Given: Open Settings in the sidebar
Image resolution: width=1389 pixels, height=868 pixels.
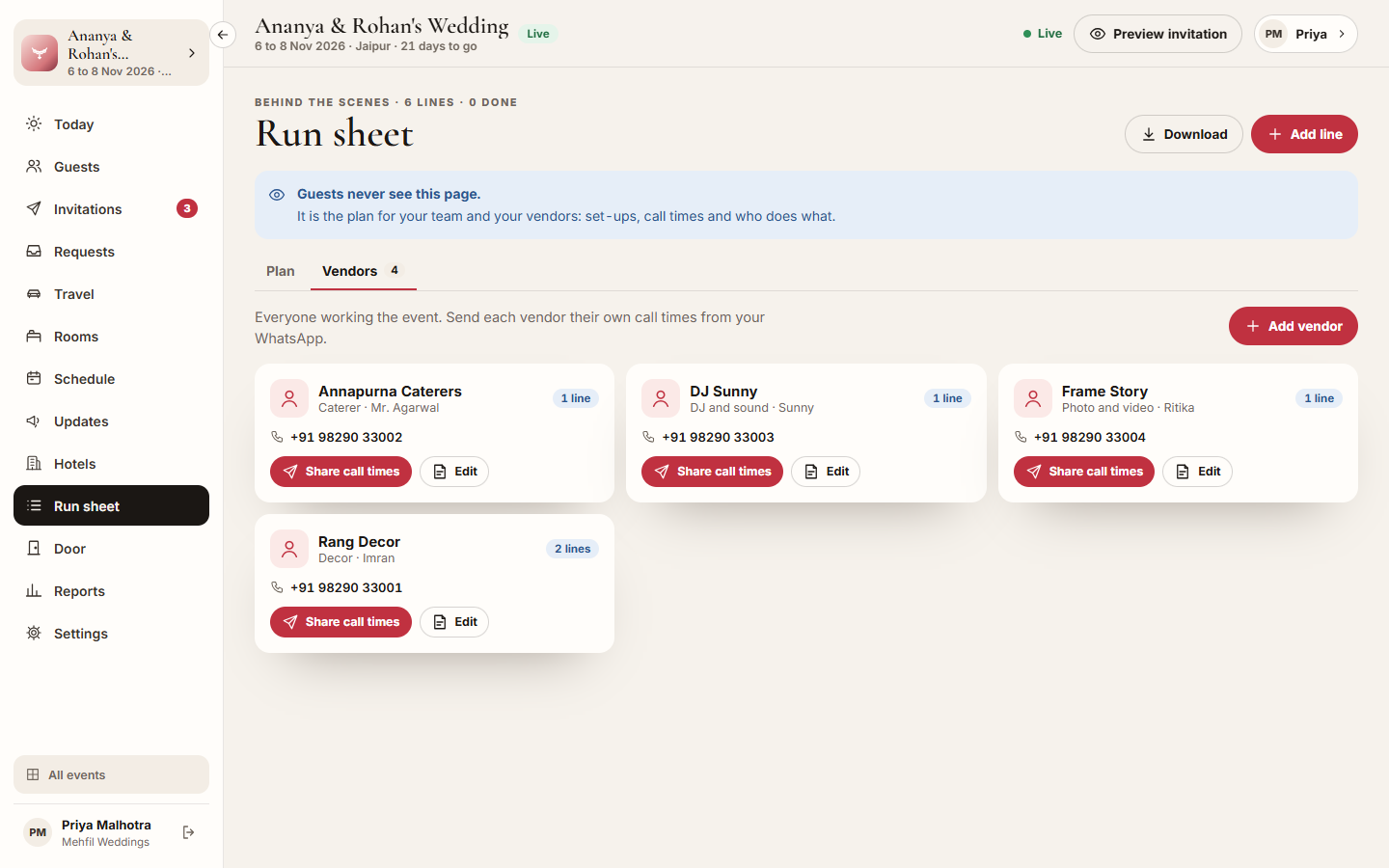Looking at the screenshot, I should pyautogui.click(x=111, y=634).
